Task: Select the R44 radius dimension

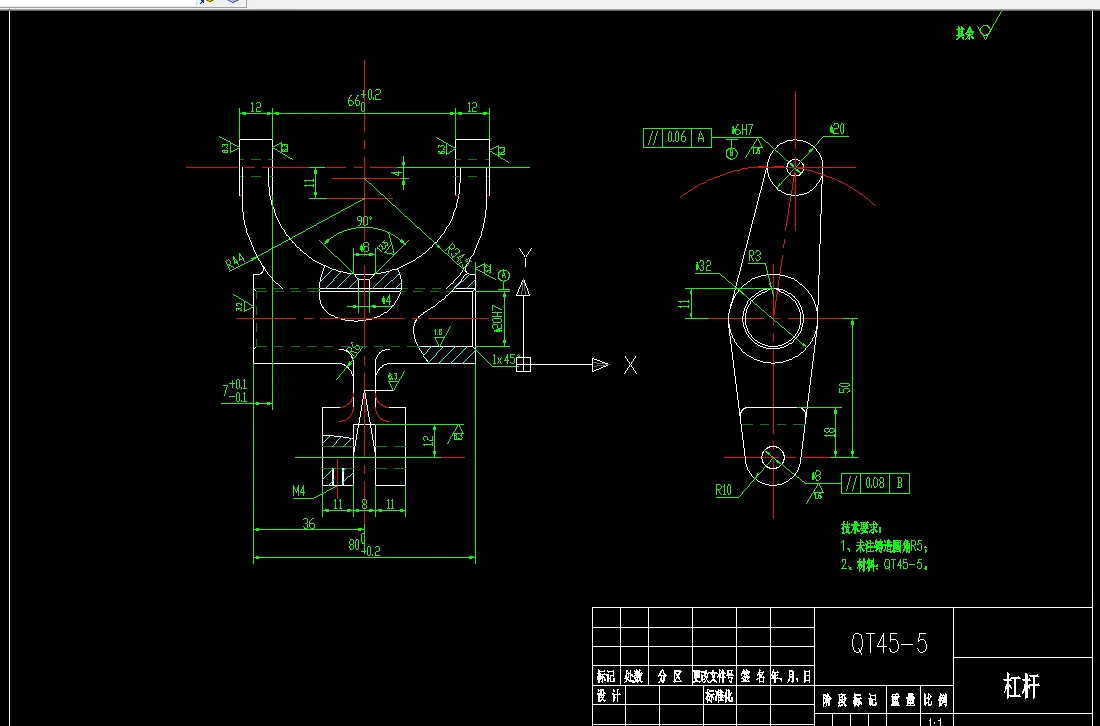Action: click(x=236, y=263)
